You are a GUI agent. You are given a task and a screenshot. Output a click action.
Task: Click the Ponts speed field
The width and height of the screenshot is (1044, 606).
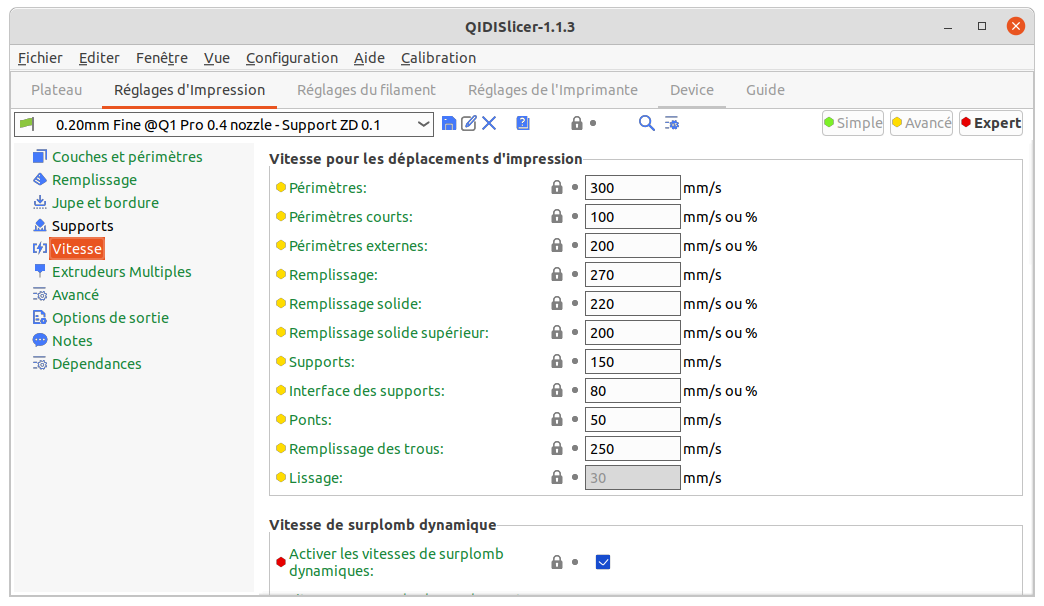click(633, 420)
